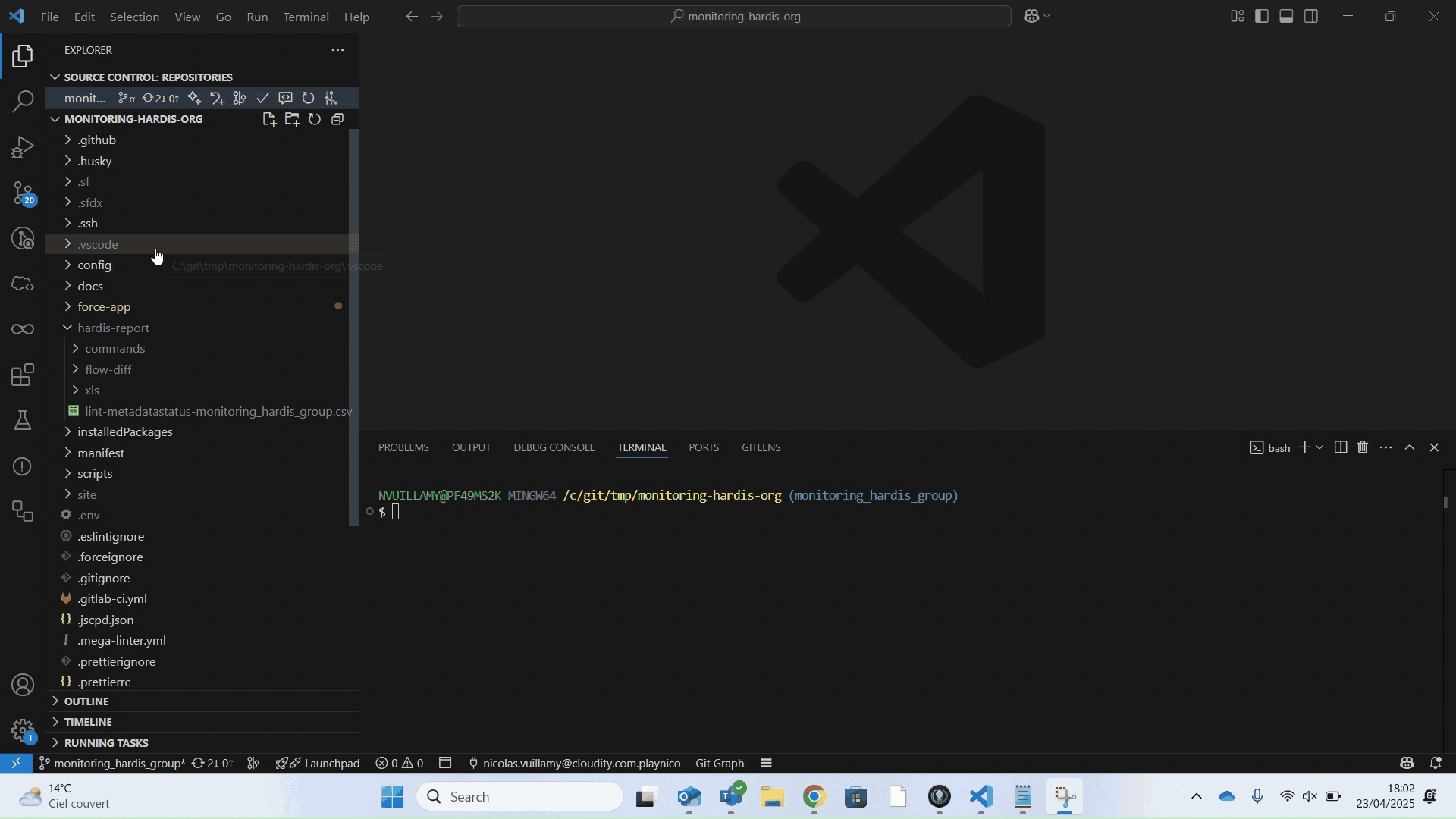Viewport: 1456px width, 819px height.
Task: Switch to PORTS panel tab
Action: 704,447
